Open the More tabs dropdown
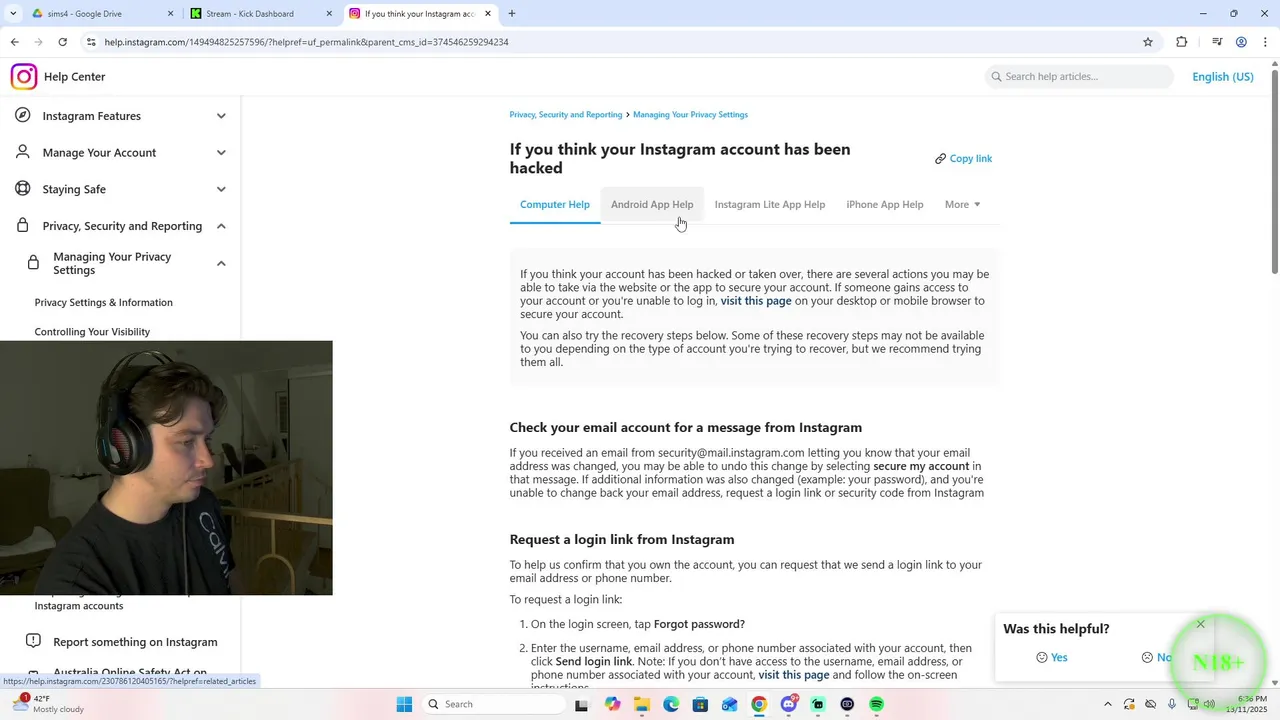This screenshot has width=1280, height=720. [962, 204]
